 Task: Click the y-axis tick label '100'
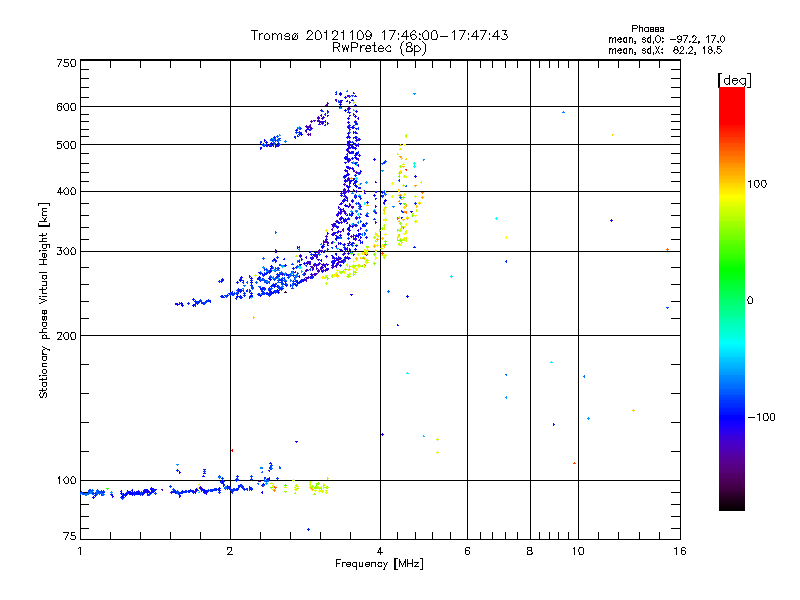click(x=66, y=481)
